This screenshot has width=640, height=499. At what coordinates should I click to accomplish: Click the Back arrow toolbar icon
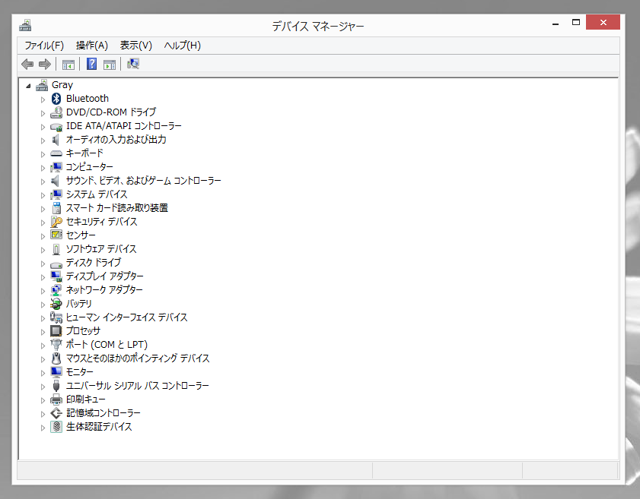pyautogui.click(x=27, y=64)
